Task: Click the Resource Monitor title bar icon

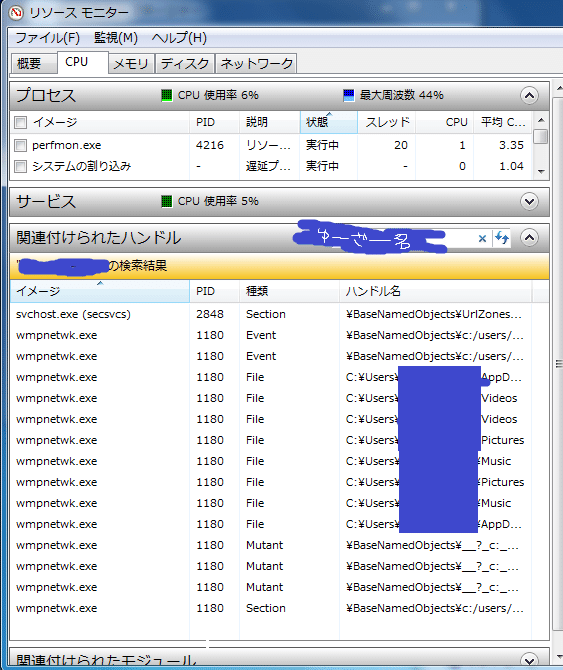Action: tap(16, 12)
